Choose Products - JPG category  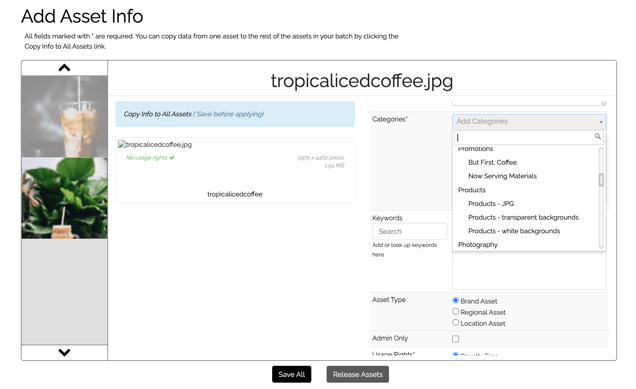pos(491,204)
